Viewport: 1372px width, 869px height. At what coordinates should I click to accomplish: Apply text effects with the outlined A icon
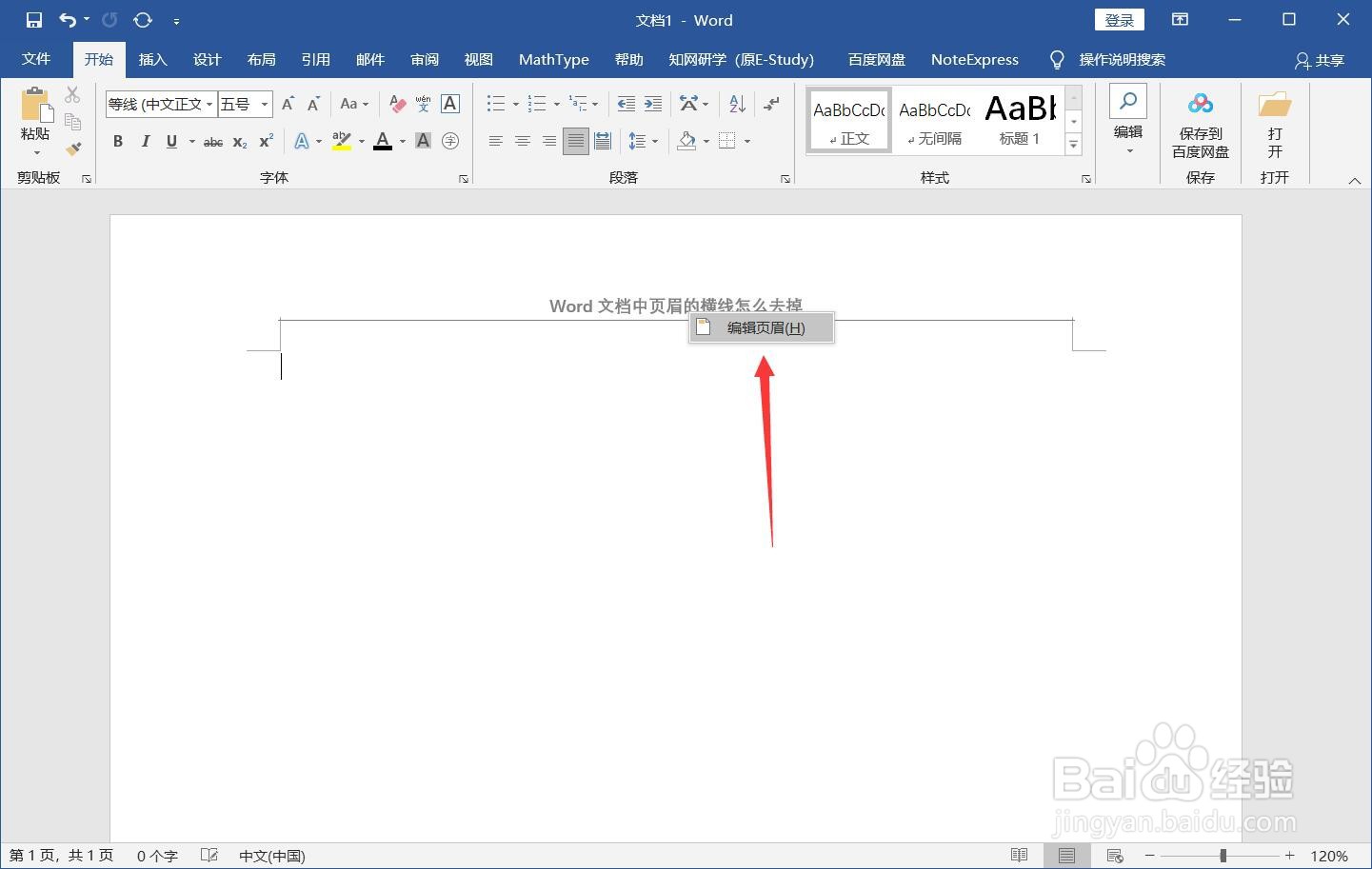click(302, 141)
